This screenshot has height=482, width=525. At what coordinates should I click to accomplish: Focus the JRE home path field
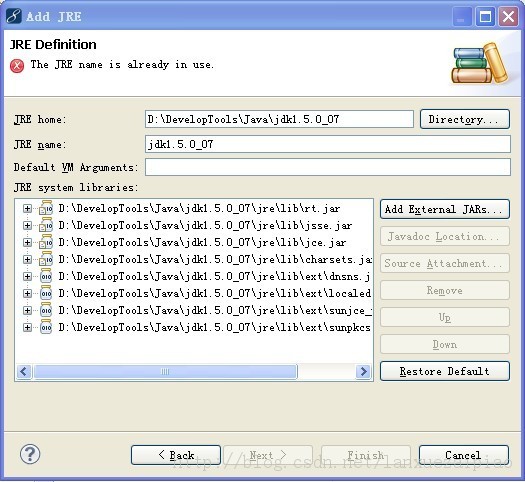click(280, 119)
